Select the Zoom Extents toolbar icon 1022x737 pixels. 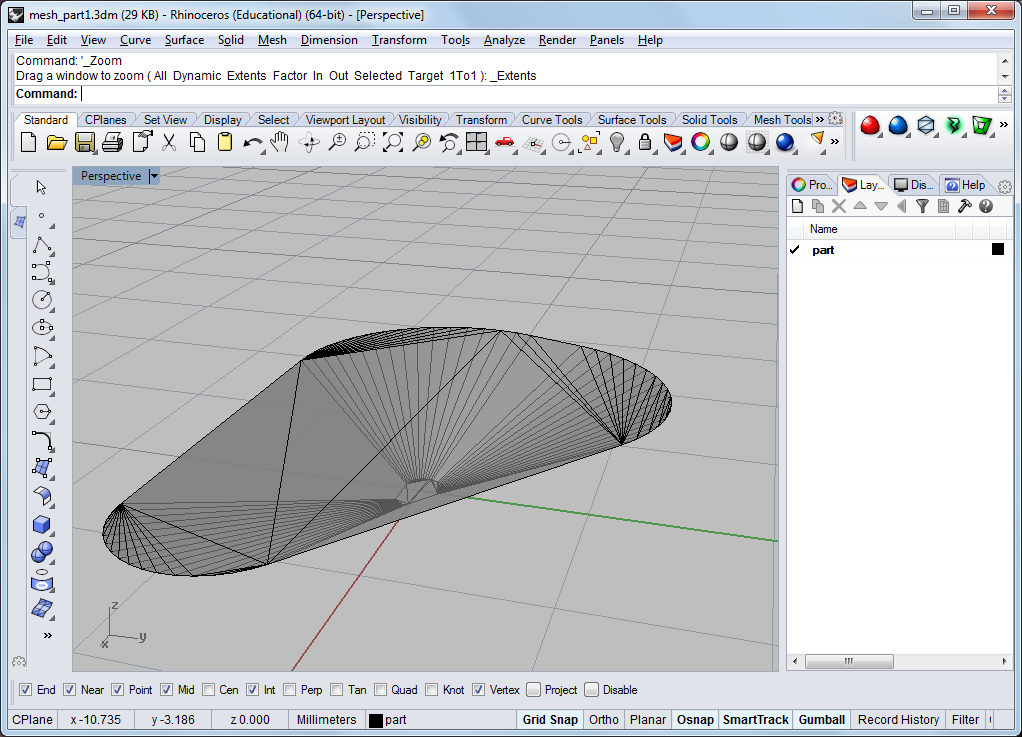click(x=393, y=142)
